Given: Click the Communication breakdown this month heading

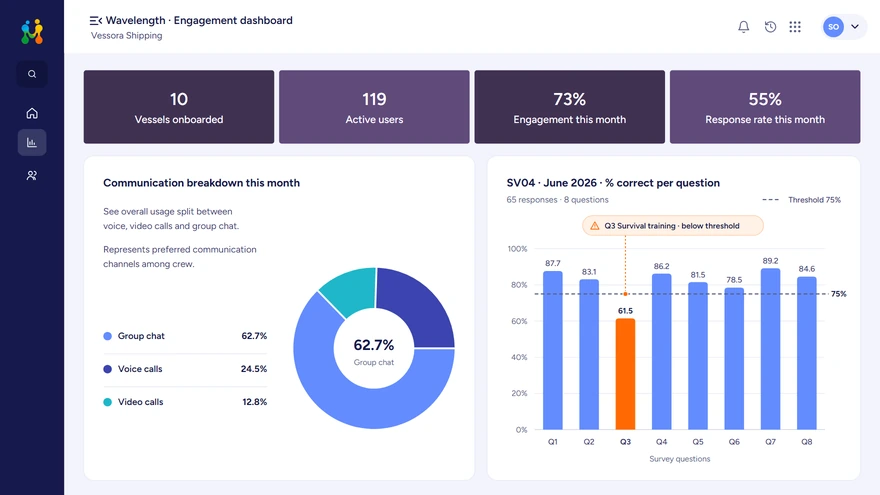Looking at the screenshot, I should click(x=201, y=183).
